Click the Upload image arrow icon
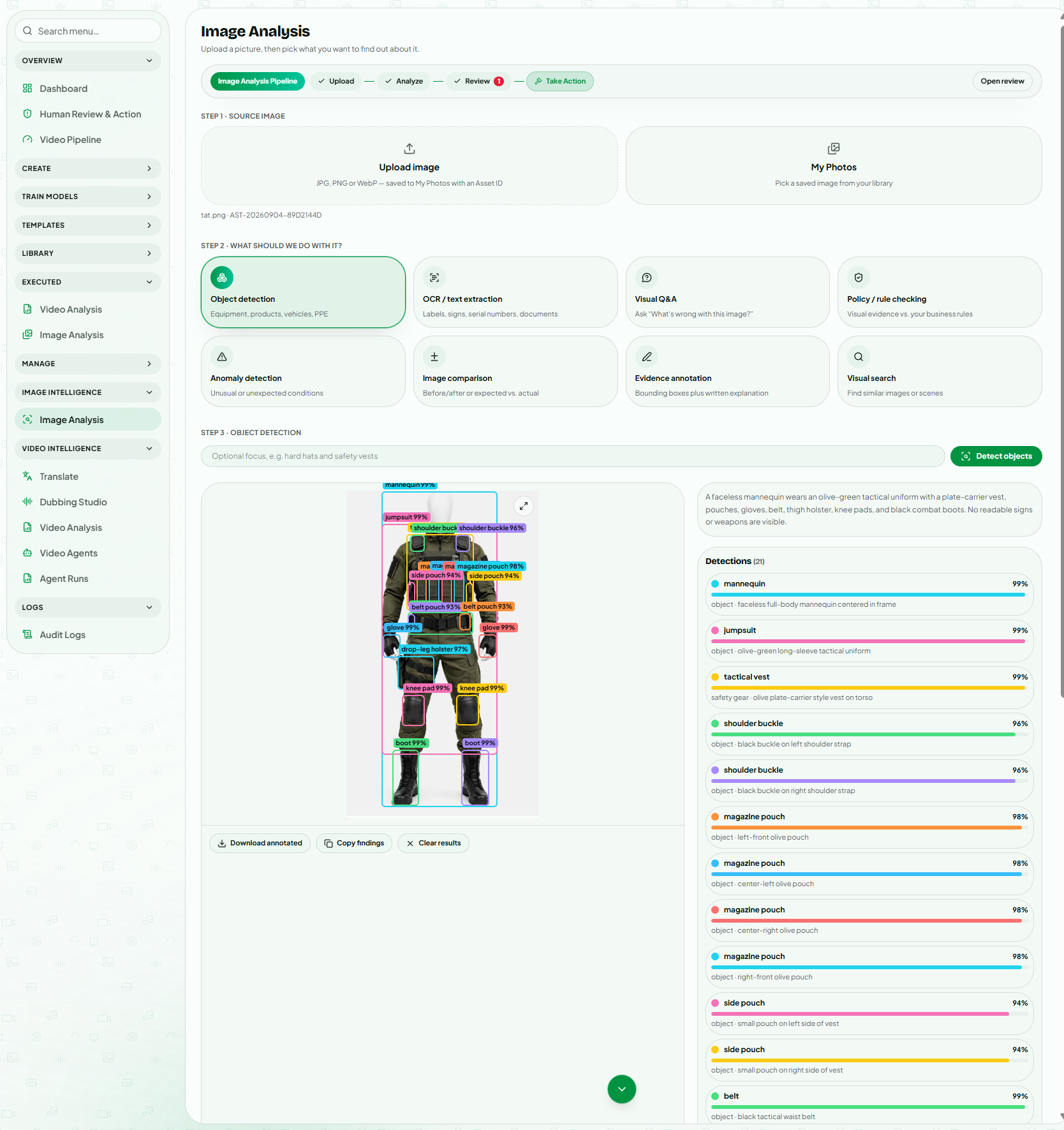 [x=410, y=149]
